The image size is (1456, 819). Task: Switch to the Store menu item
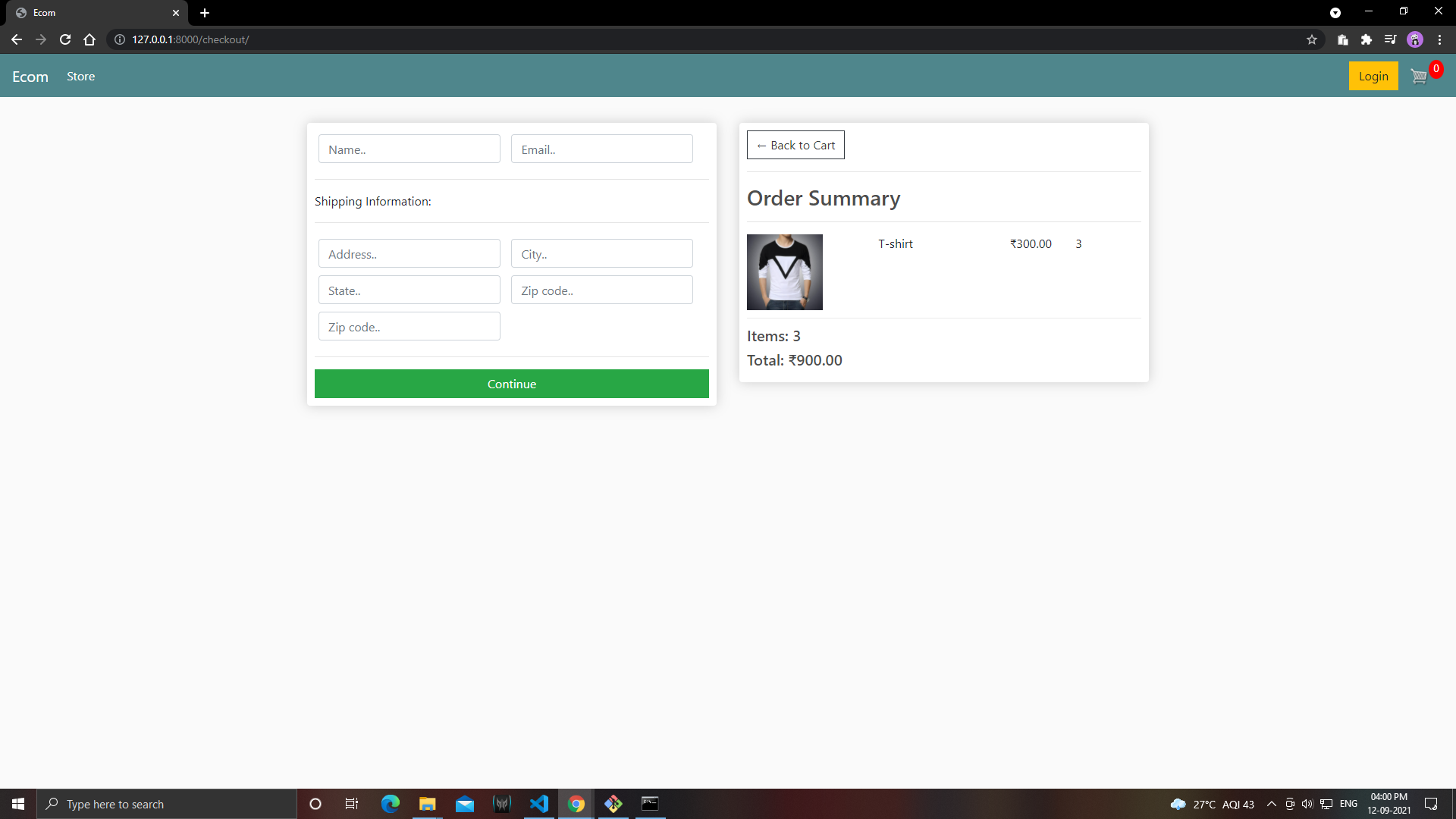click(x=80, y=76)
